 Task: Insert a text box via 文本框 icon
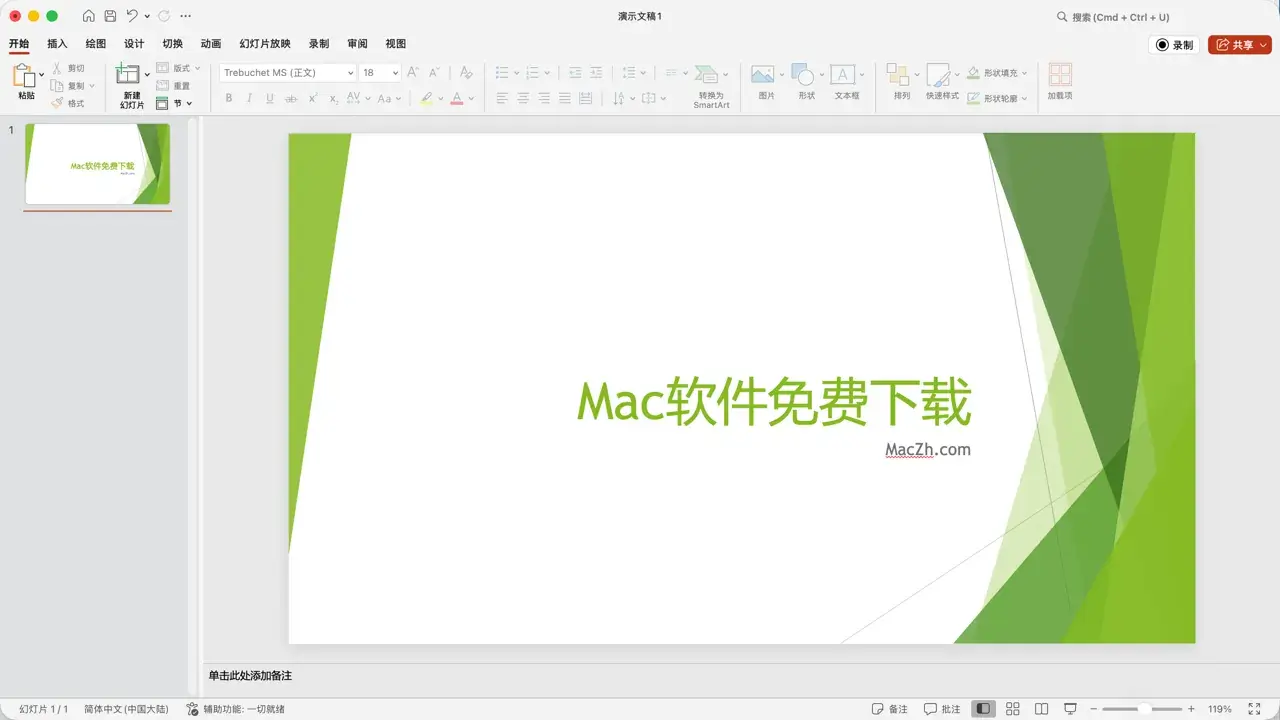pyautogui.click(x=843, y=75)
